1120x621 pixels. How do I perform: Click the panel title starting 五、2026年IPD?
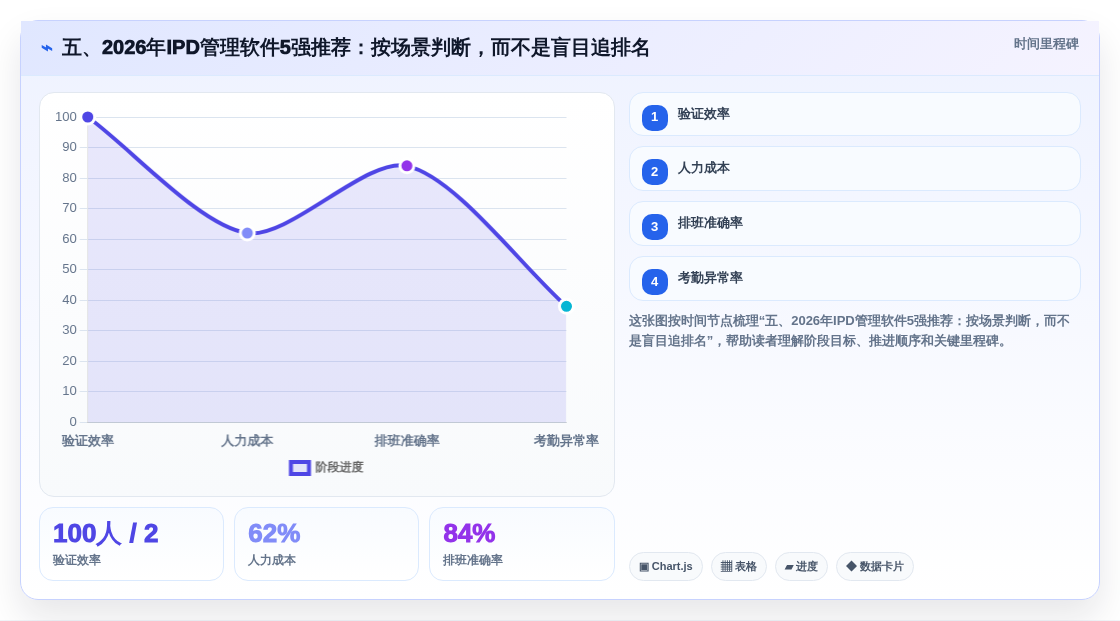click(355, 48)
